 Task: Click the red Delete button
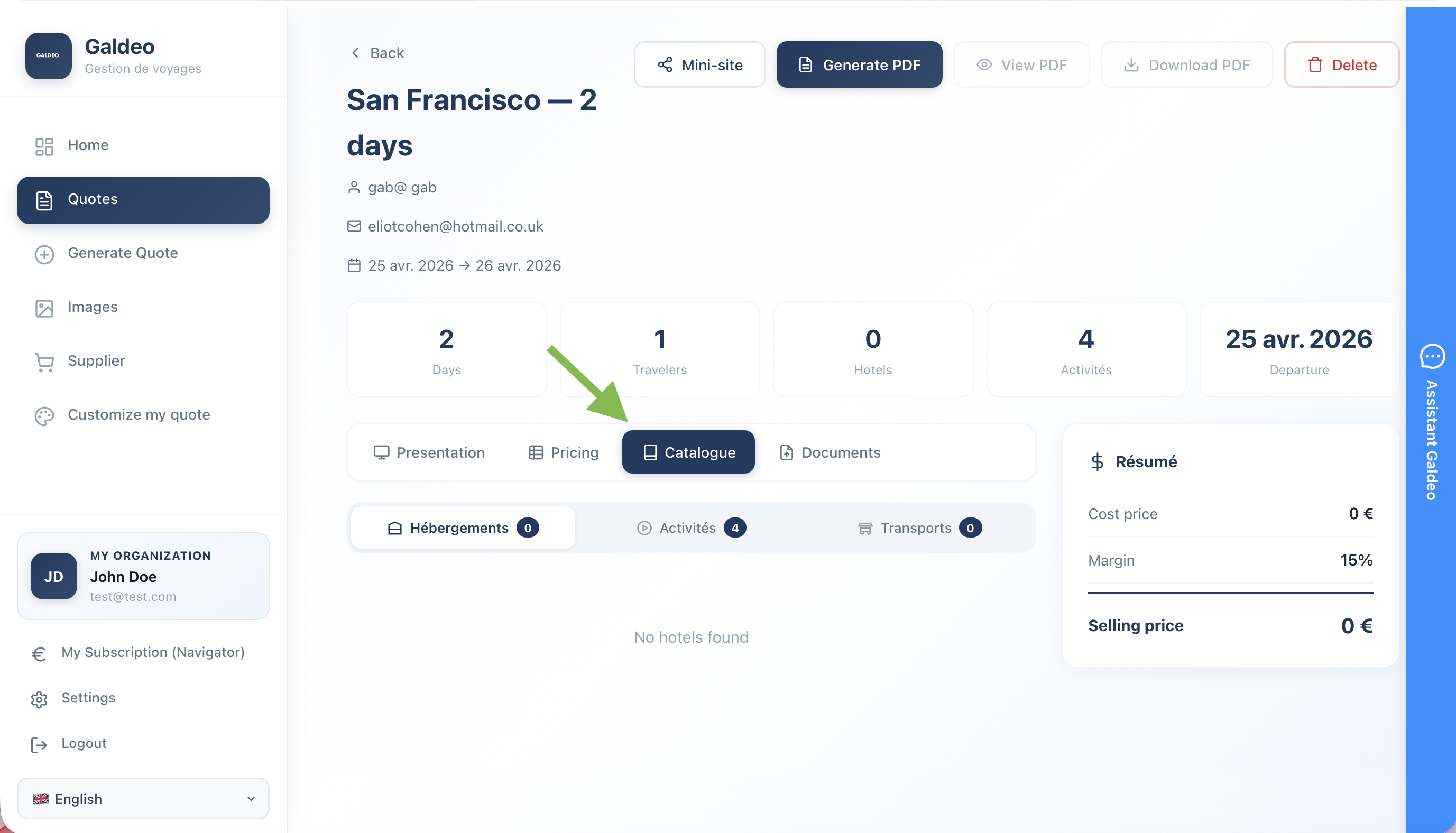point(1342,64)
